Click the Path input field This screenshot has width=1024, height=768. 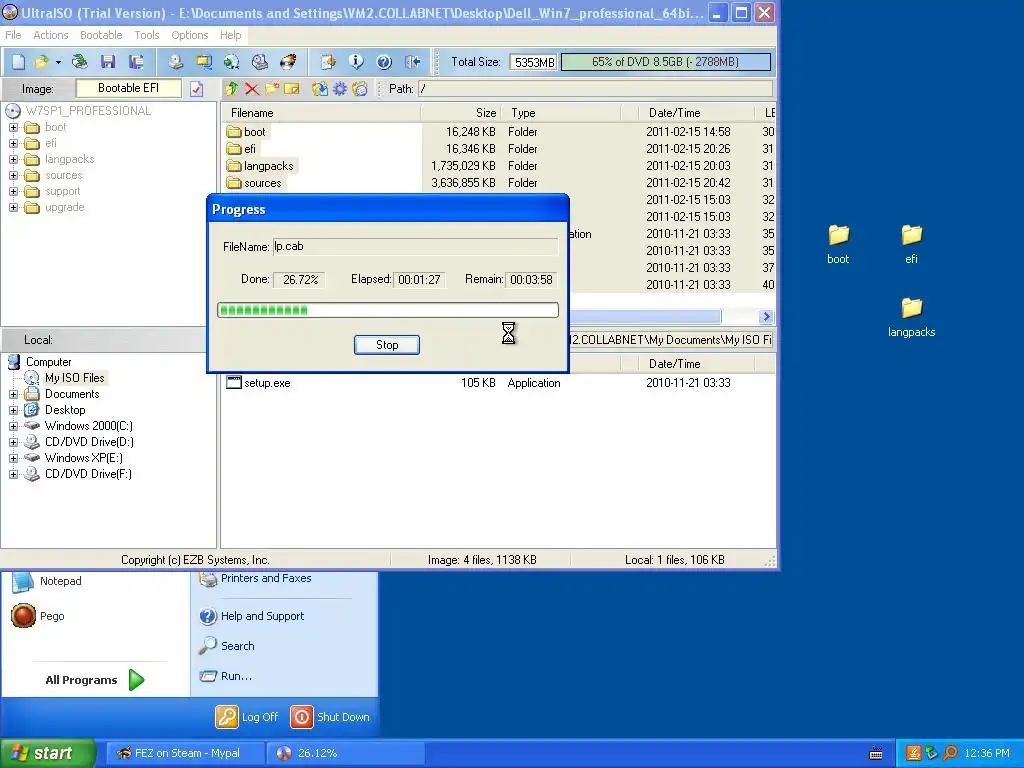[x=596, y=89]
